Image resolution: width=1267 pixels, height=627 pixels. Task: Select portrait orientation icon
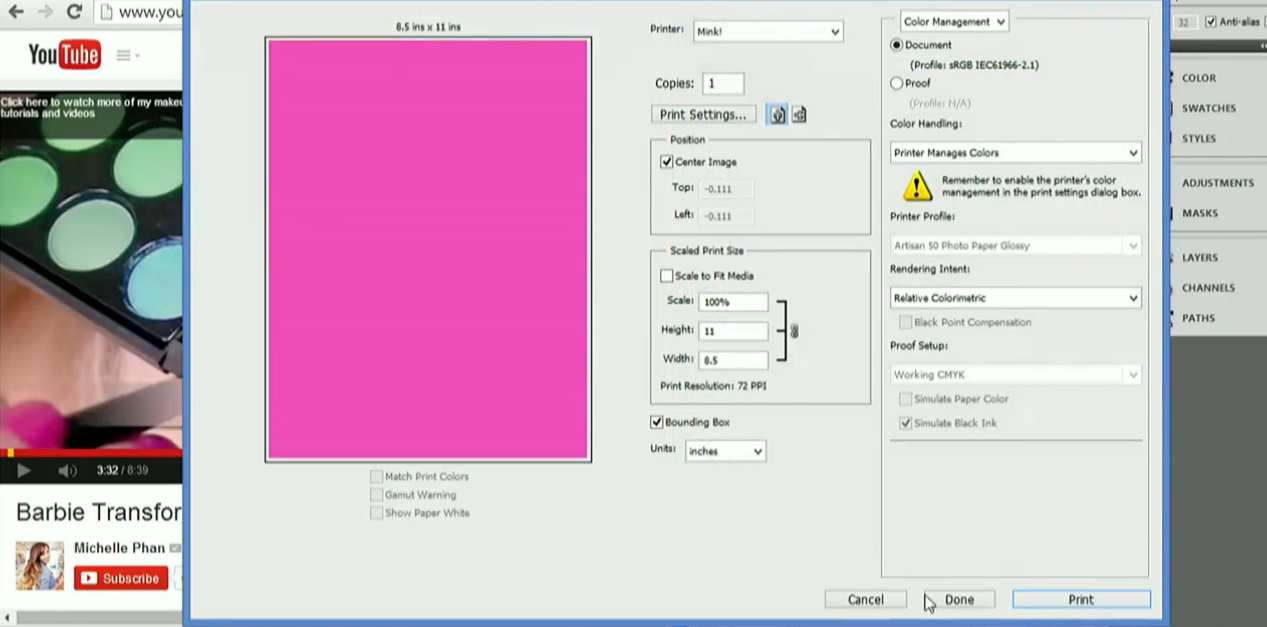pyautogui.click(x=777, y=115)
